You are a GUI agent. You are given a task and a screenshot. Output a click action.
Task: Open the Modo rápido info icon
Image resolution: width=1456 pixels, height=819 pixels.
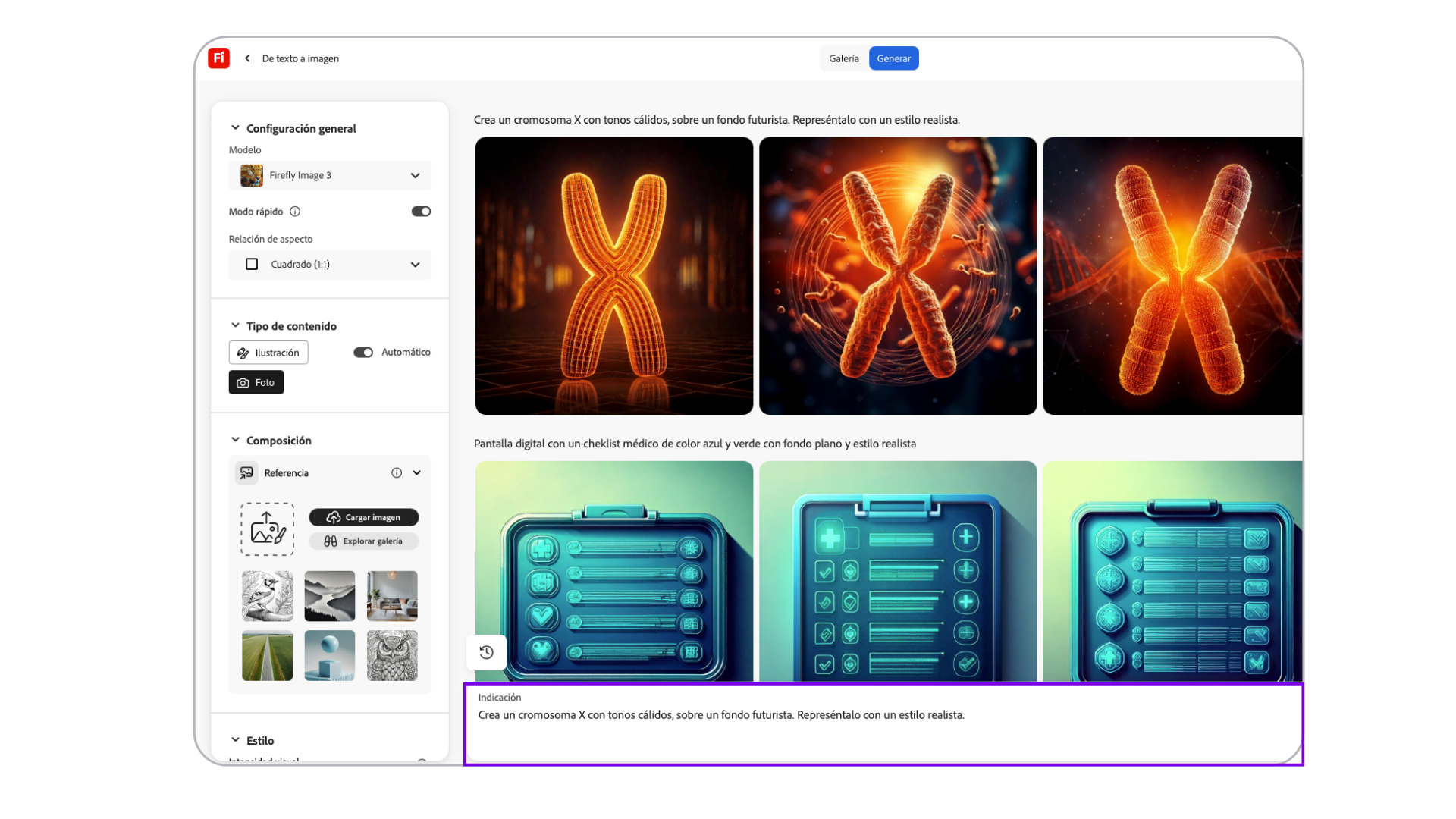point(295,212)
